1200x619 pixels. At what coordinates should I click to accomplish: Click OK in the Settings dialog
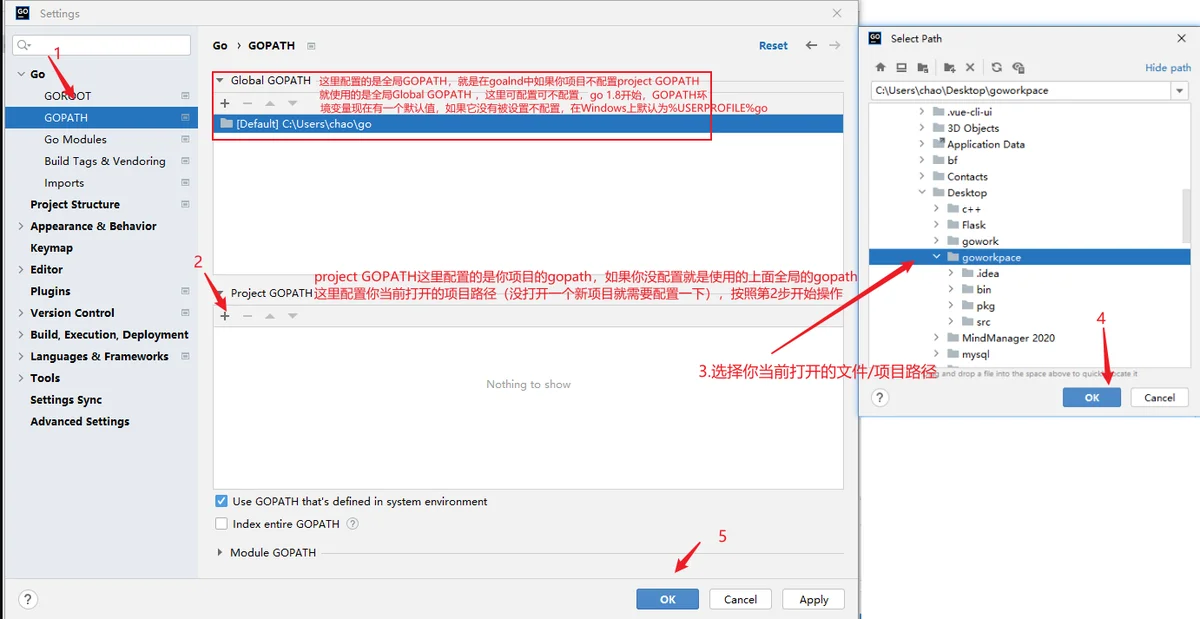668,599
